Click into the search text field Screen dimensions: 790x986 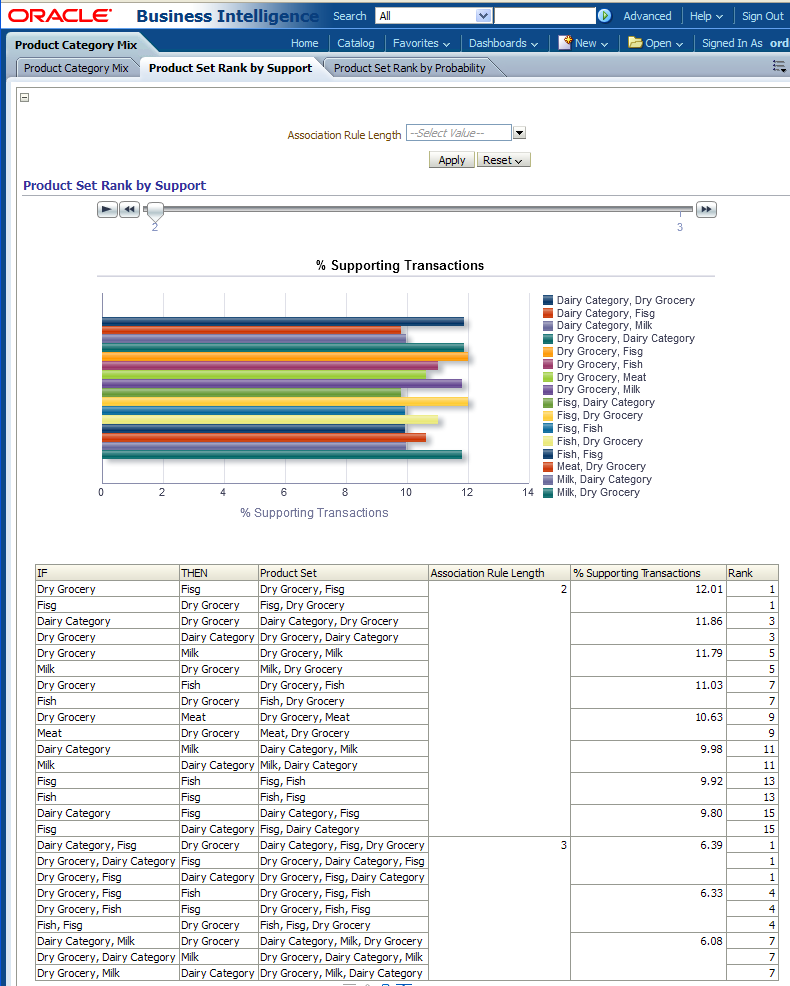544,16
